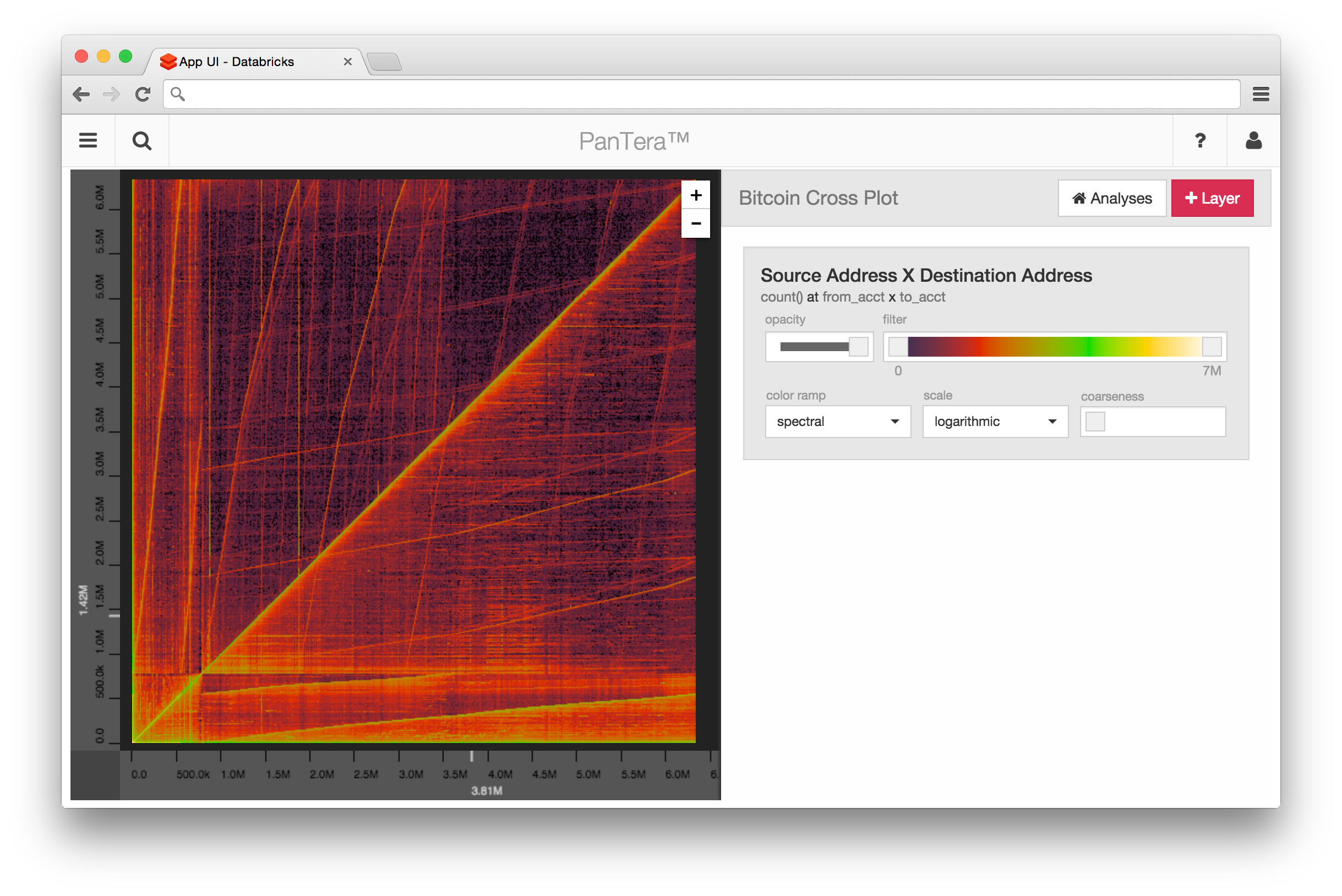Add a new layer with Layer button
The image size is (1342, 896).
coord(1212,198)
